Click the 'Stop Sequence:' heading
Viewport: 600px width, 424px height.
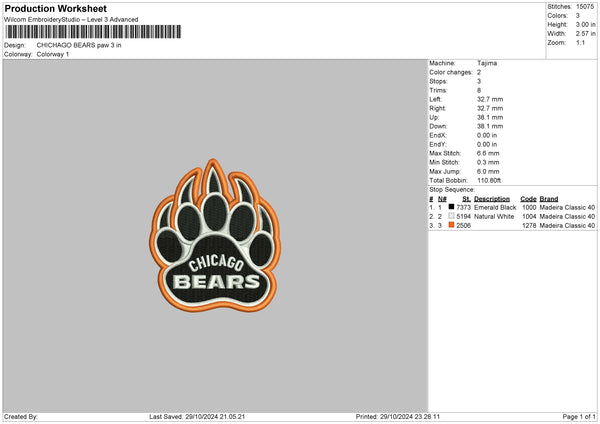452,190
